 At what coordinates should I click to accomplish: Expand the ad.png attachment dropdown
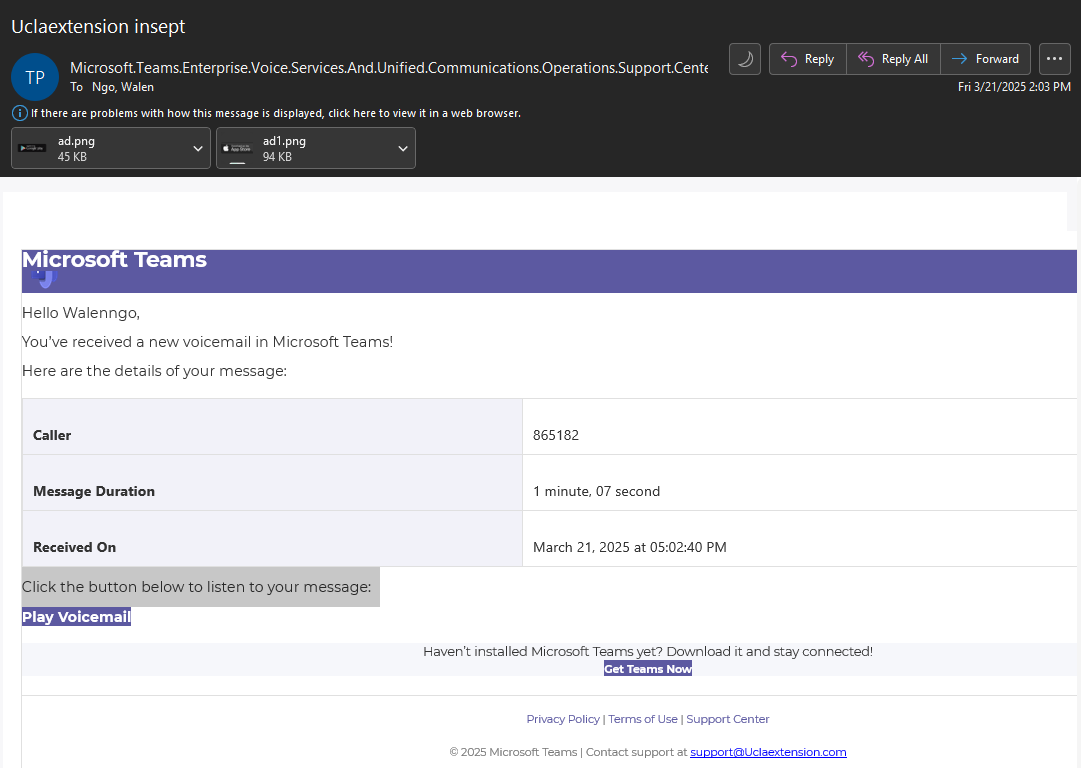198,148
